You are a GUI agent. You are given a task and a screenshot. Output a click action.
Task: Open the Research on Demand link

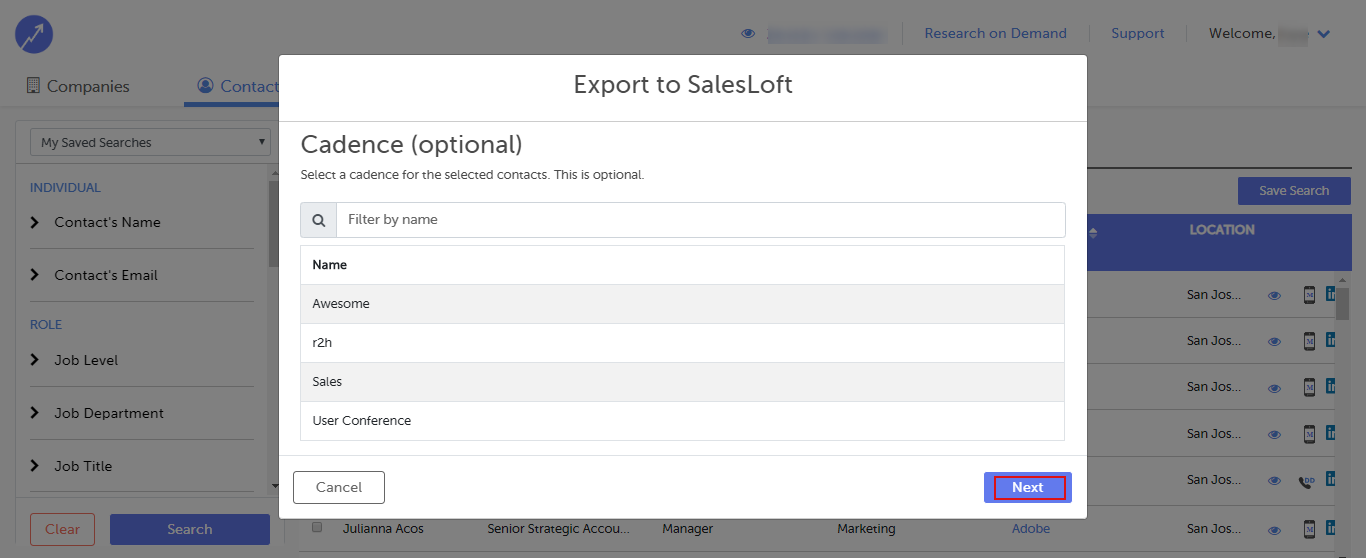coord(995,33)
